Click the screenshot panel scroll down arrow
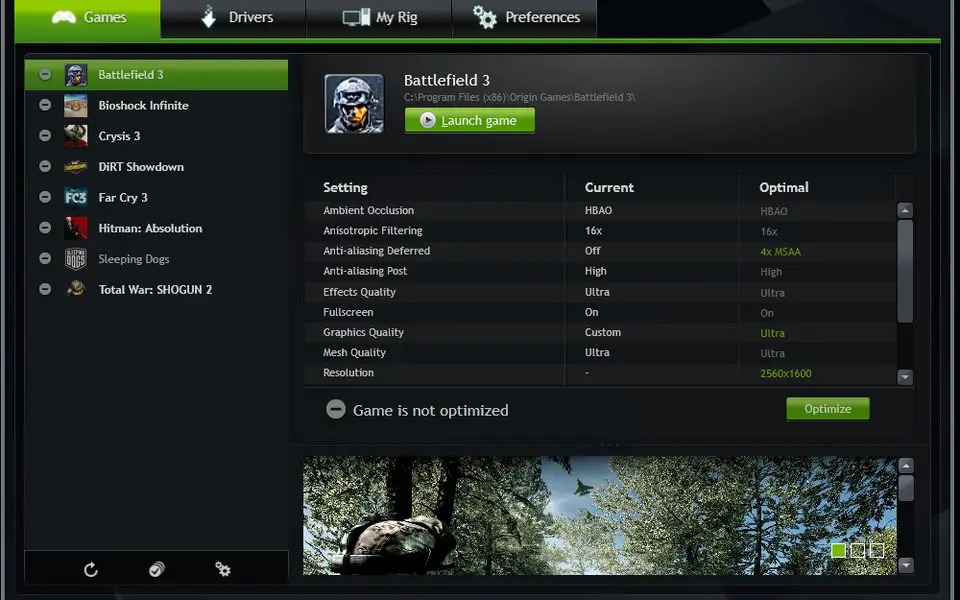The width and height of the screenshot is (960, 600). 906,565
